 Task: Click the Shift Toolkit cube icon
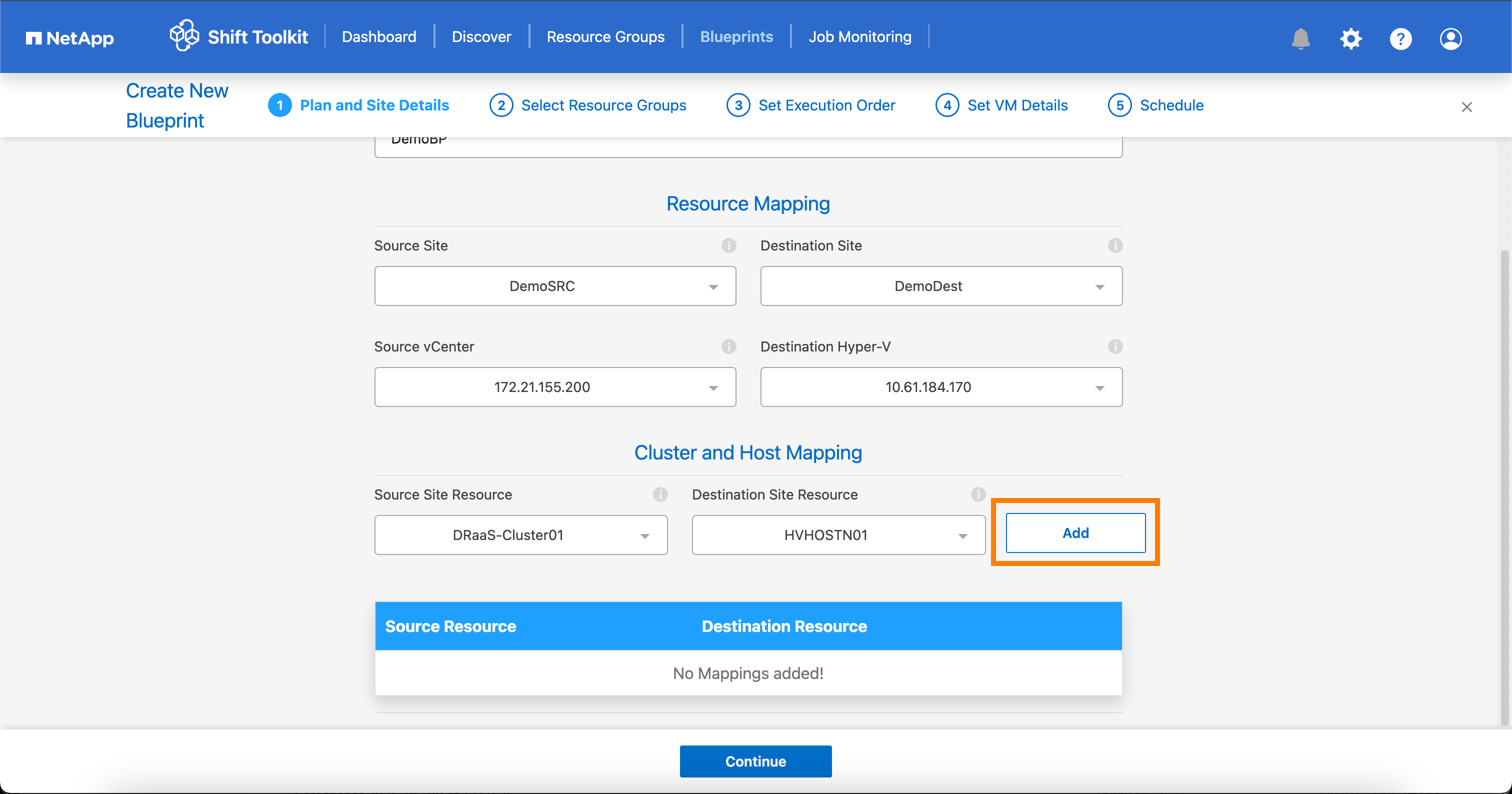point(184,35)
